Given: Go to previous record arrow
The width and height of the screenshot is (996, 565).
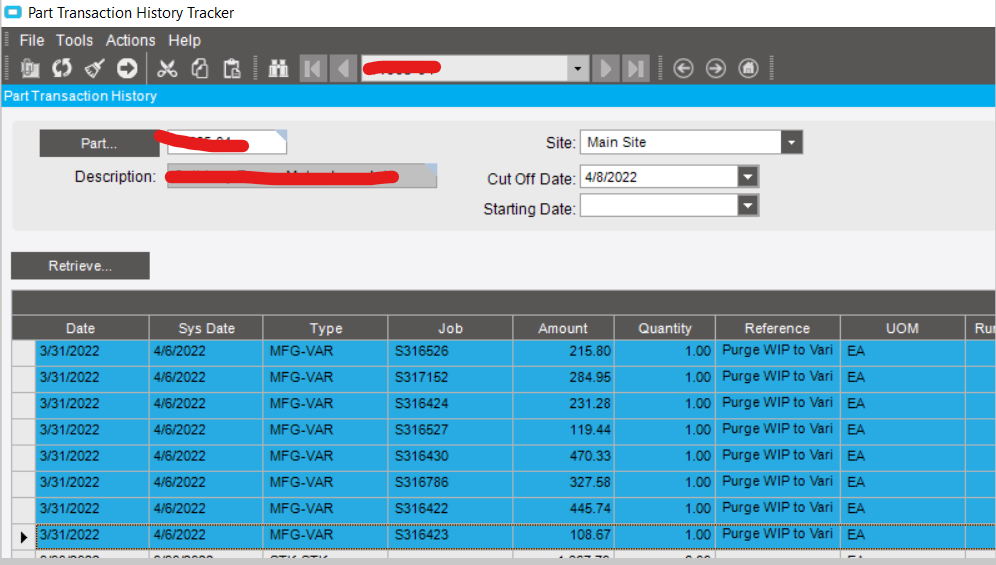Looking at the screenshot, I should point(344,68).
